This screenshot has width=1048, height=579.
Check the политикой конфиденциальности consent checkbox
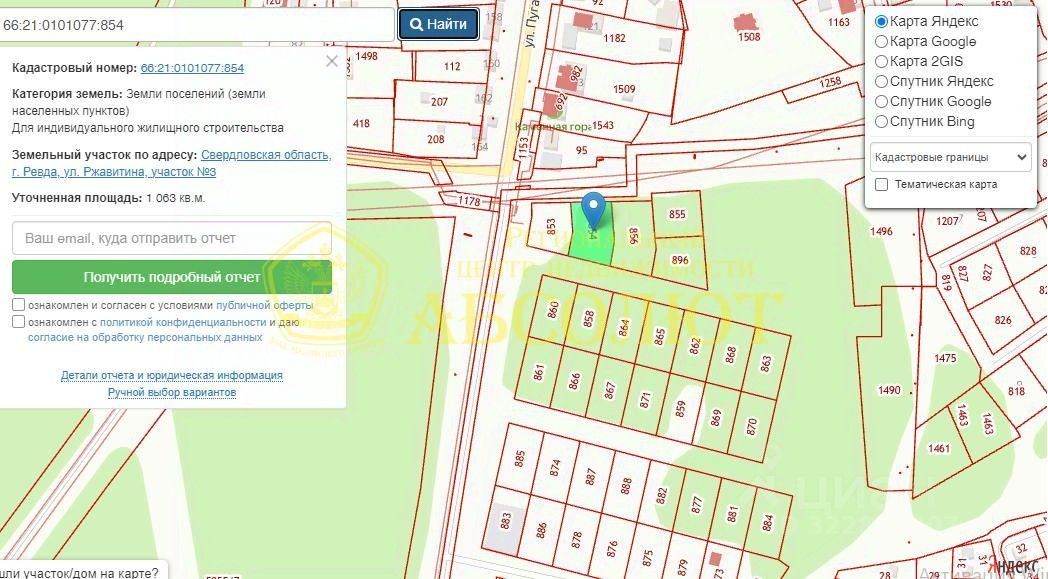pyautogui.click(x=19, y=322)
